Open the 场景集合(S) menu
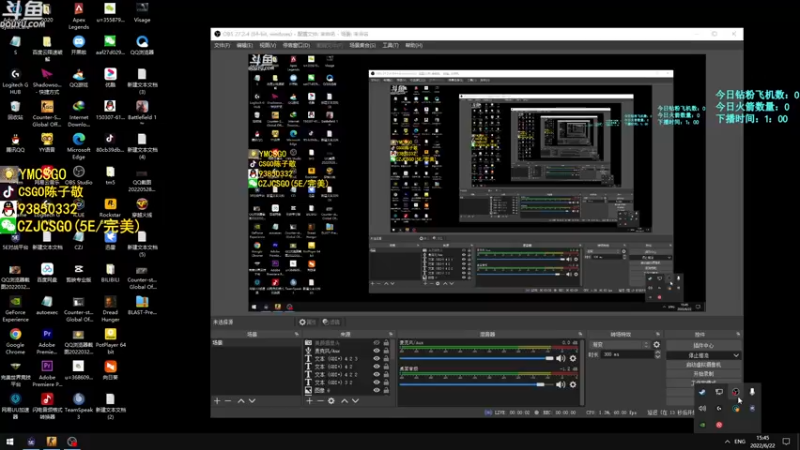The height and width of the screenshot is (450, 800). [362, 45]
